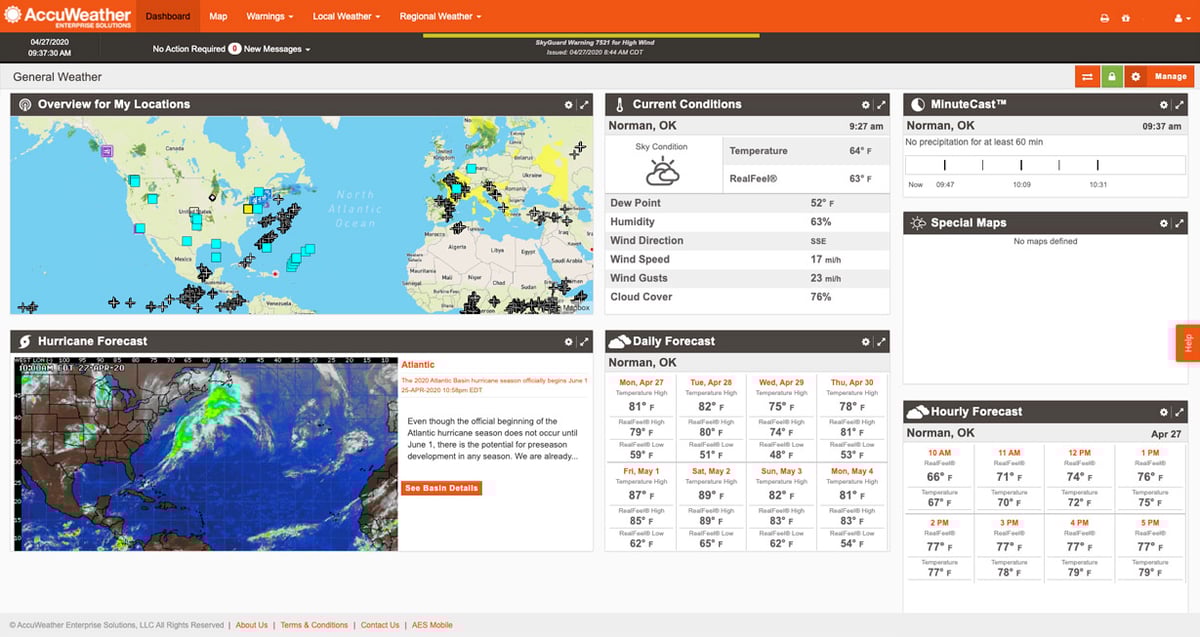The height and width of the screenshot is (637, 1200).
Task: Expand the MinuteCast panel to fullscreen
Action: pos(1180,105)
